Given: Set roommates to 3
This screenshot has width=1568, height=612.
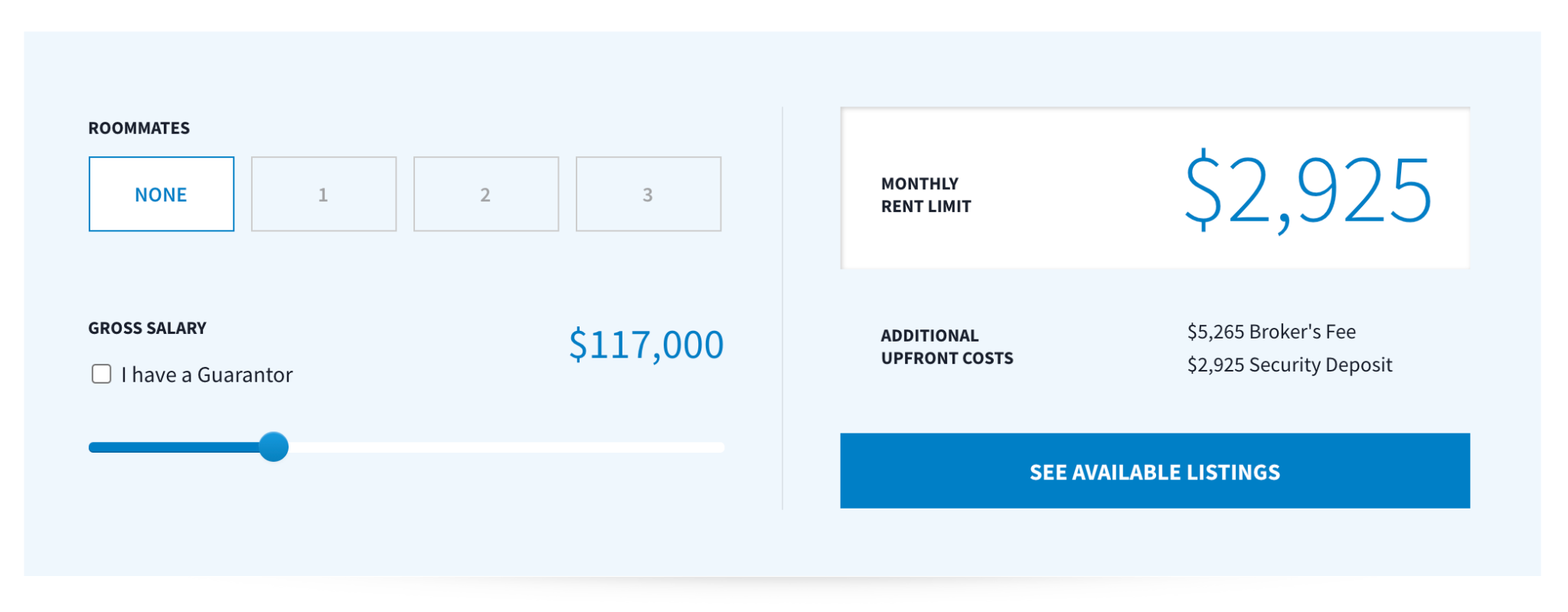Looking at the screenshot, I should pyautogui.click(x=648, y=195).
